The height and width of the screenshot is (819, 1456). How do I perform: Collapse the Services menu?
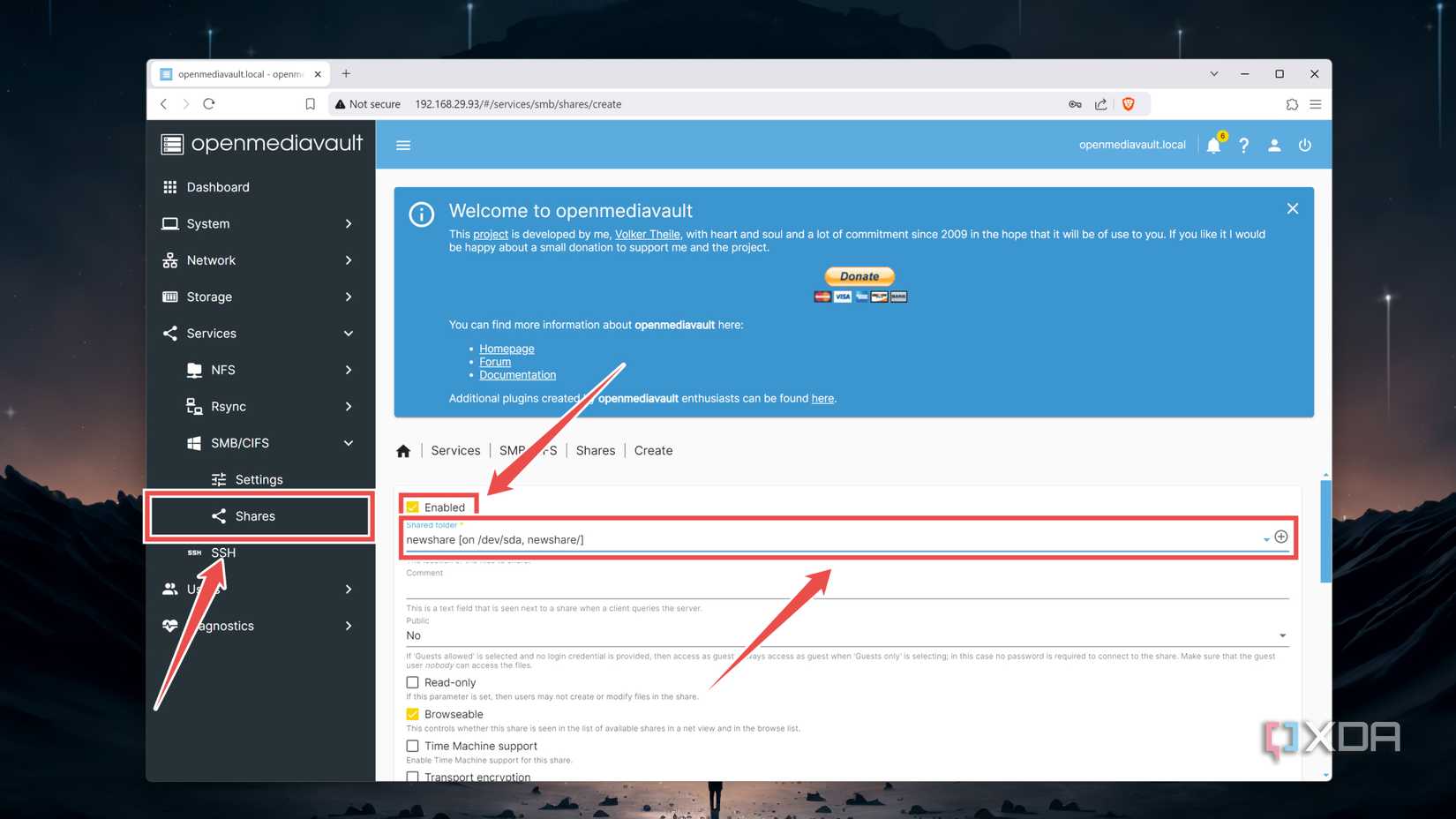click(x=260, y=334)
